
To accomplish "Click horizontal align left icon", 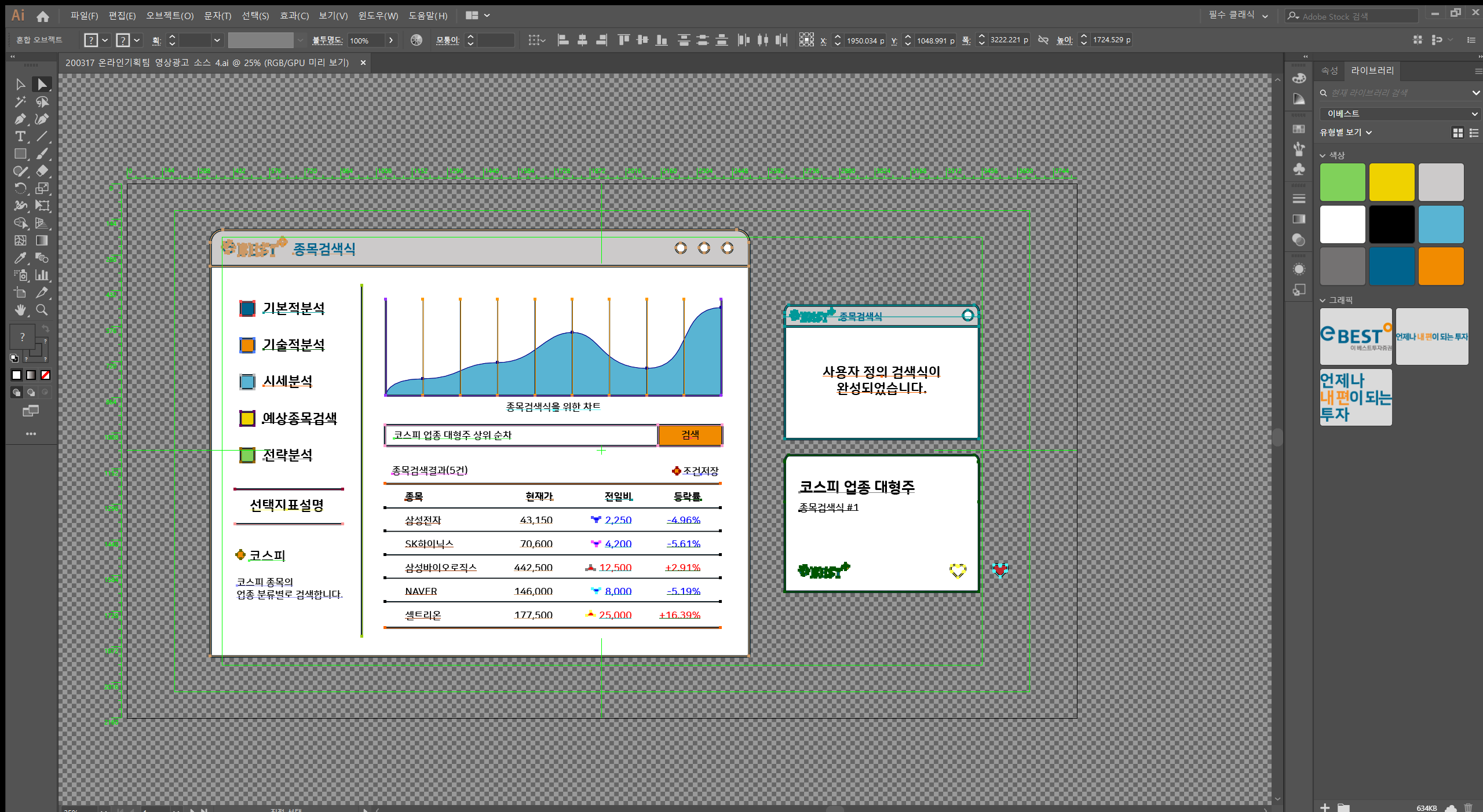I will [x=562, y=40].
